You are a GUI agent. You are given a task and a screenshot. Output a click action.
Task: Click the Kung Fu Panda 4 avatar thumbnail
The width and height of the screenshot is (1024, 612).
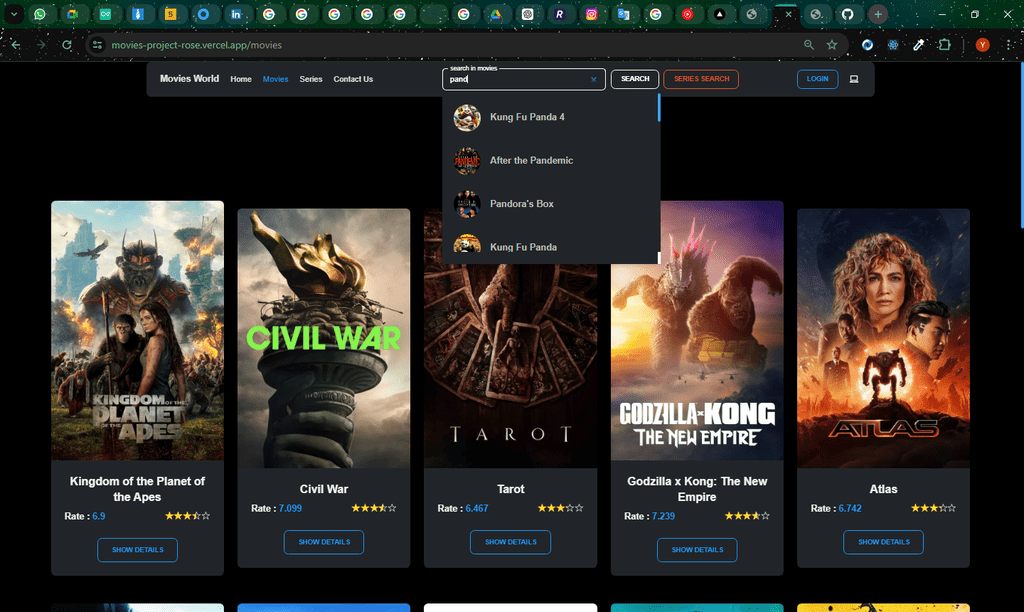467,118
